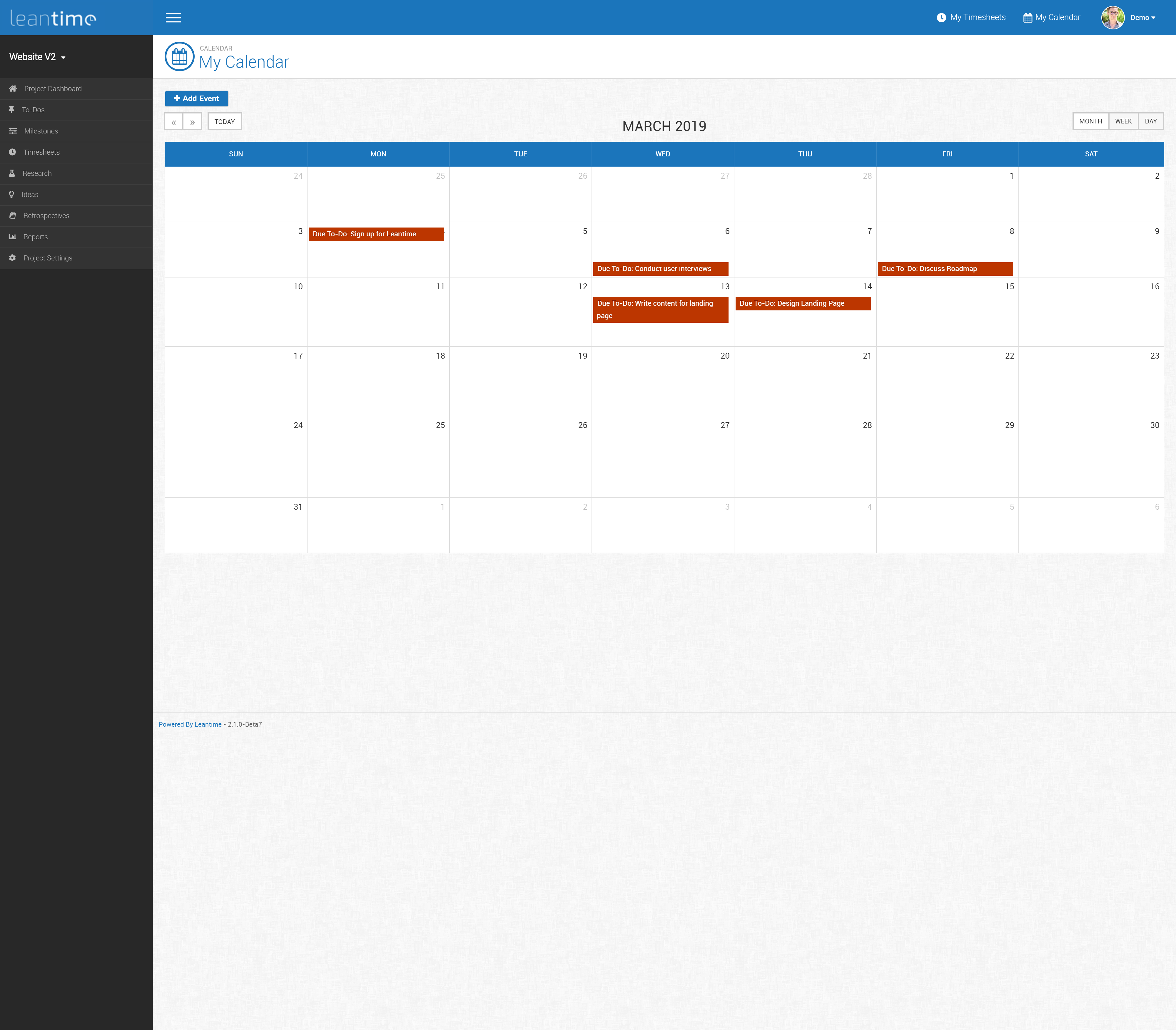The width and height of the screenshot is (1176, 1030).
Task: Follow the Powered By Leantime link
Action: tap(190, 724)
